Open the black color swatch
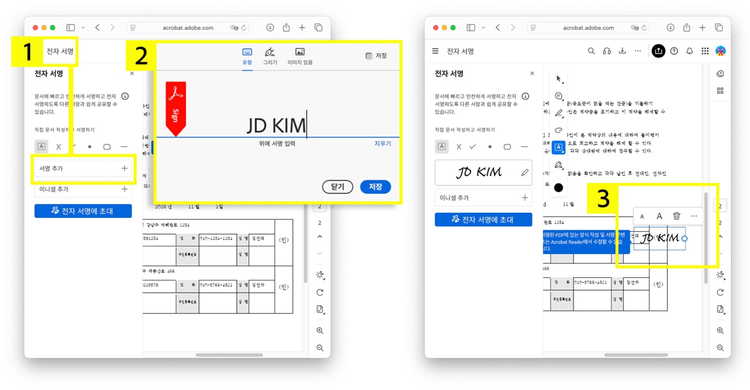Viewport: 750px width, 390px height. [558, 187]
